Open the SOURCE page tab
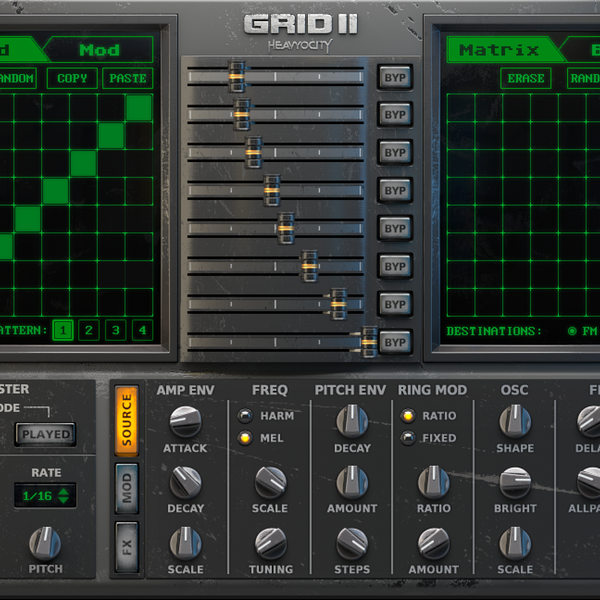600x600 pixels. coord(127,421)
